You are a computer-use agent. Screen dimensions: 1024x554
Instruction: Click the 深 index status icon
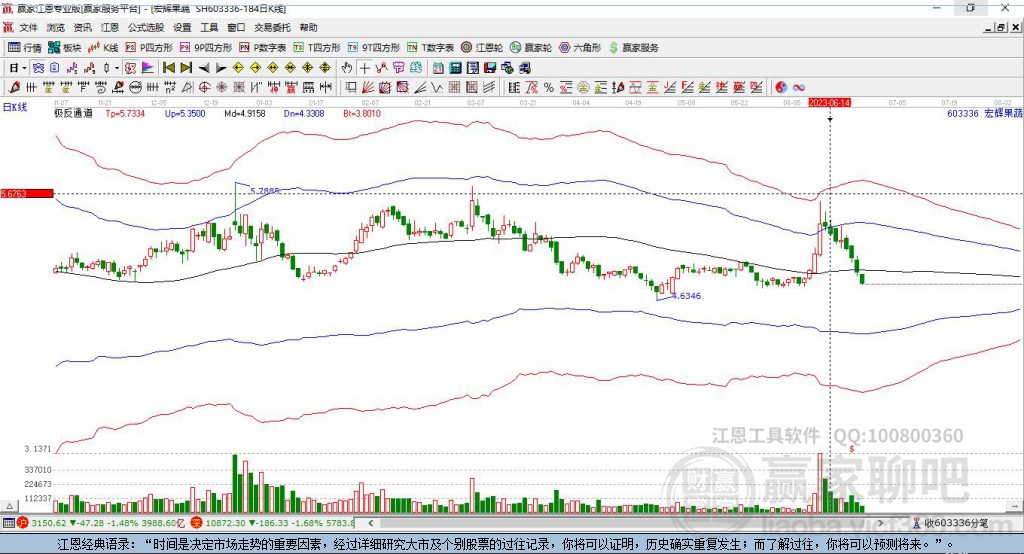[197, 523]
